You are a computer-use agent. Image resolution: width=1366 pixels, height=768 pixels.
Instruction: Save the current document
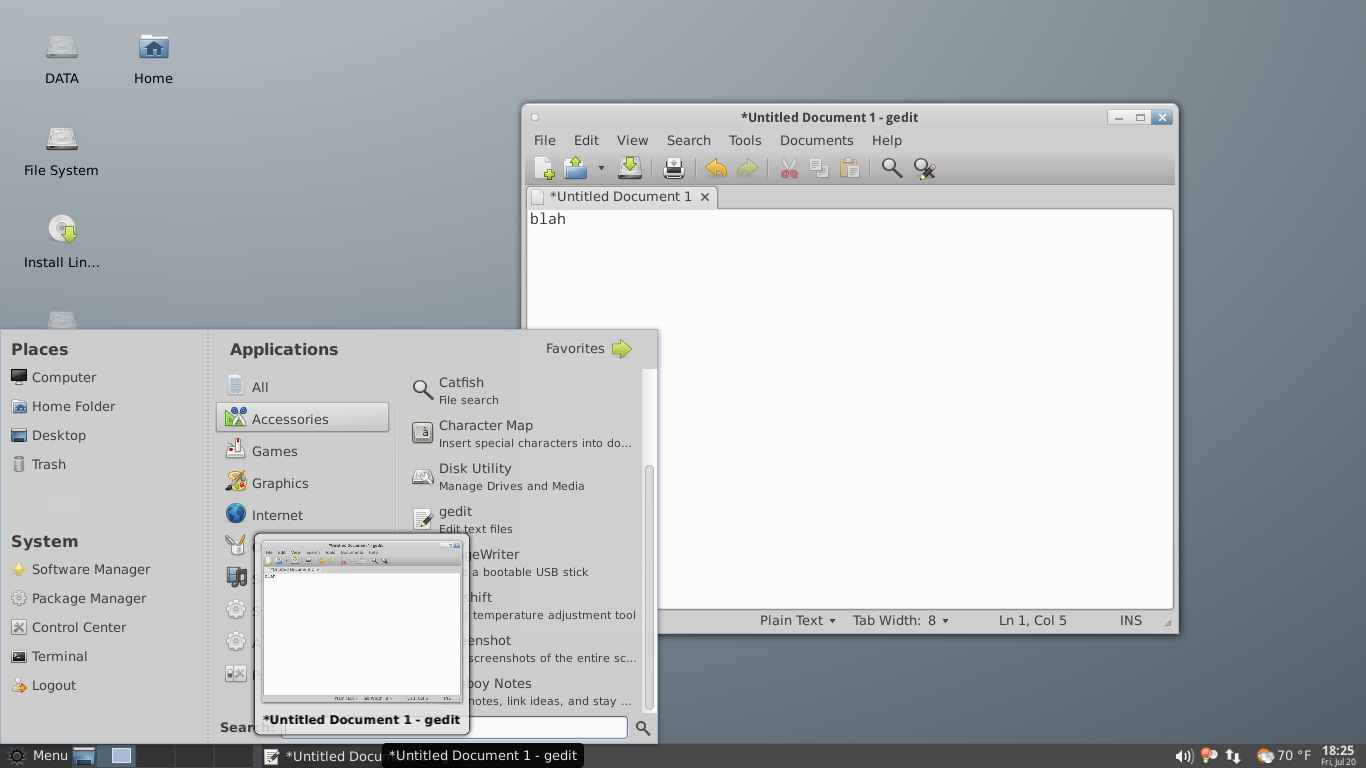(630, 168)
